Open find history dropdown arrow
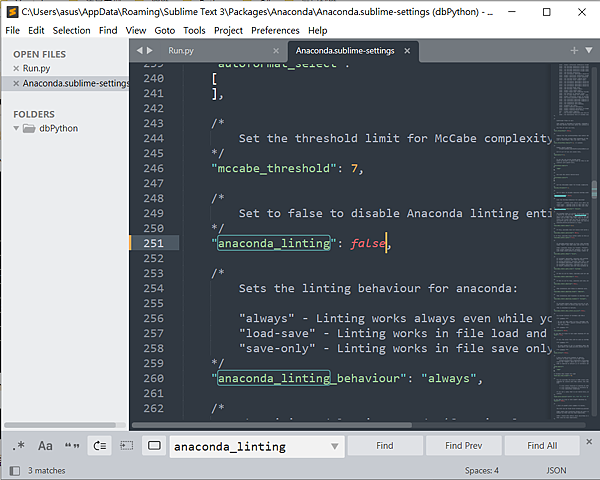Screen dimensions: 600x480 tap(334, 446)
